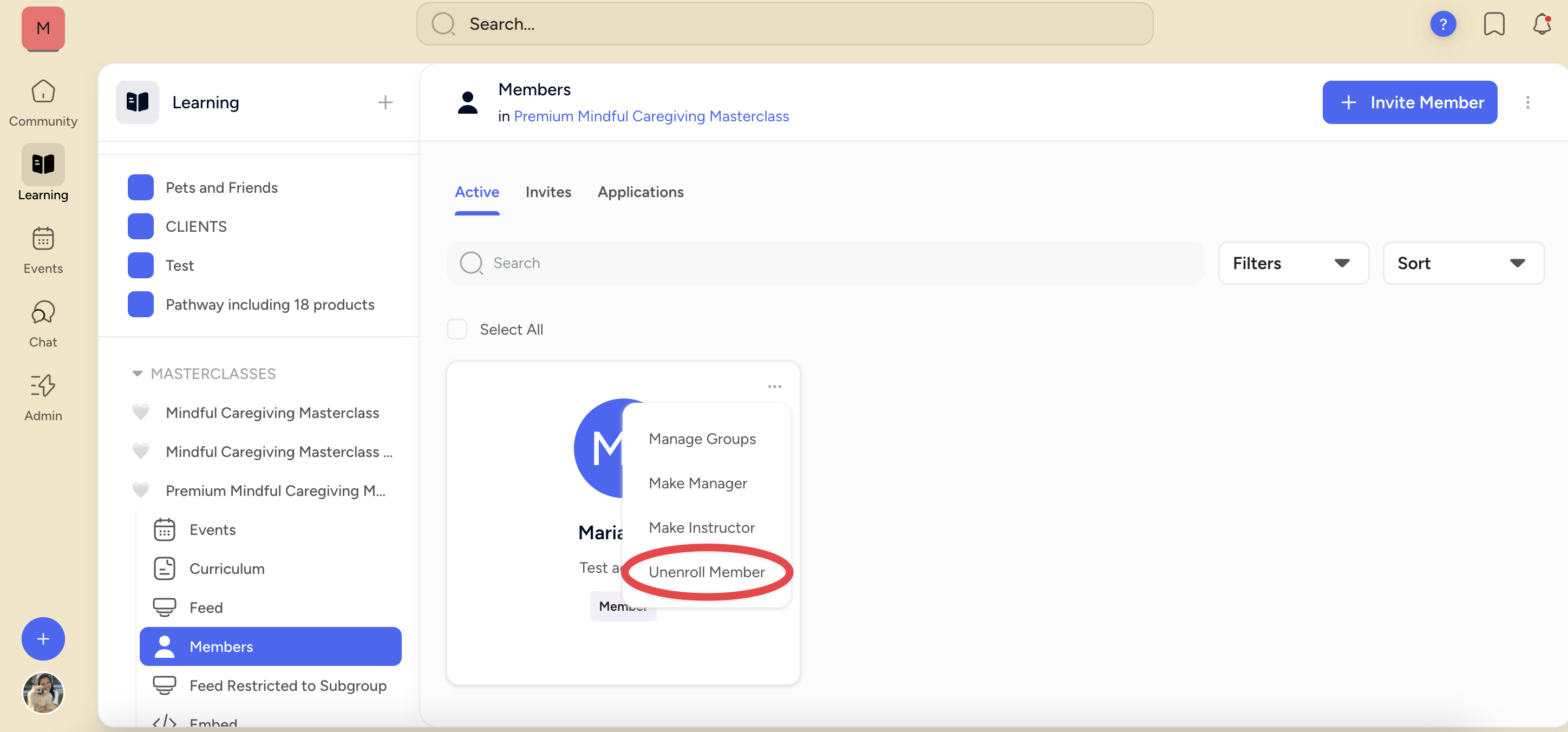
Task: Open the bookmarks icon in header
Action: 1494,24
